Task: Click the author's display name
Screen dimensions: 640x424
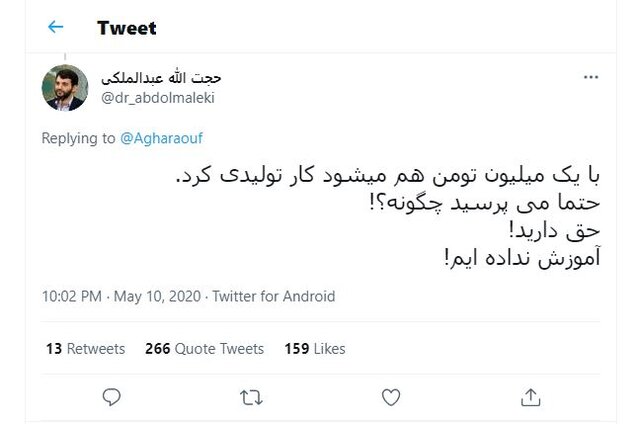Action: pyautogui.click(x=161, y=78)
